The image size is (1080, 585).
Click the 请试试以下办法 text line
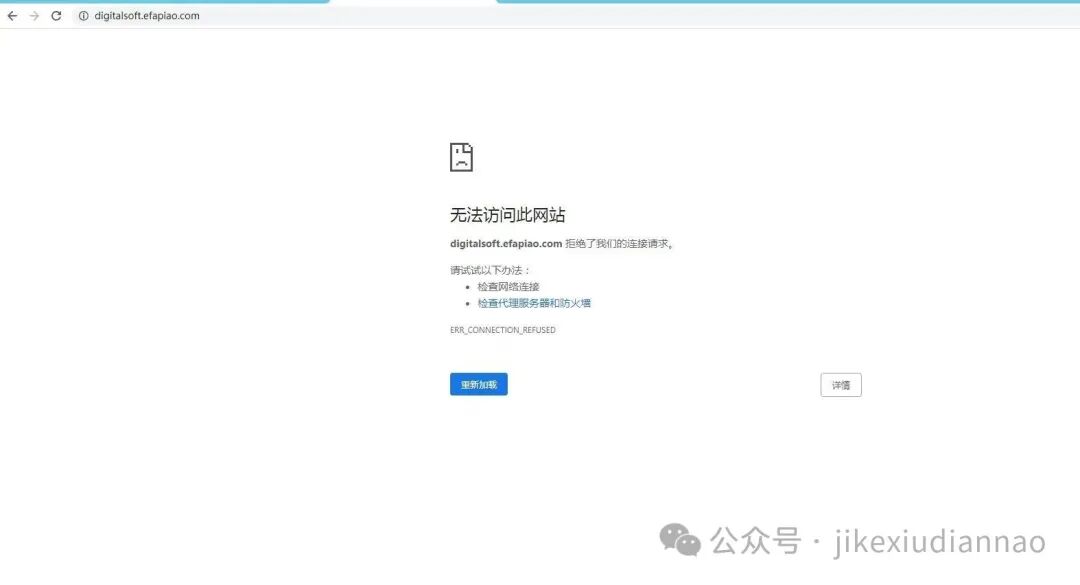click(x=490, y=270)
